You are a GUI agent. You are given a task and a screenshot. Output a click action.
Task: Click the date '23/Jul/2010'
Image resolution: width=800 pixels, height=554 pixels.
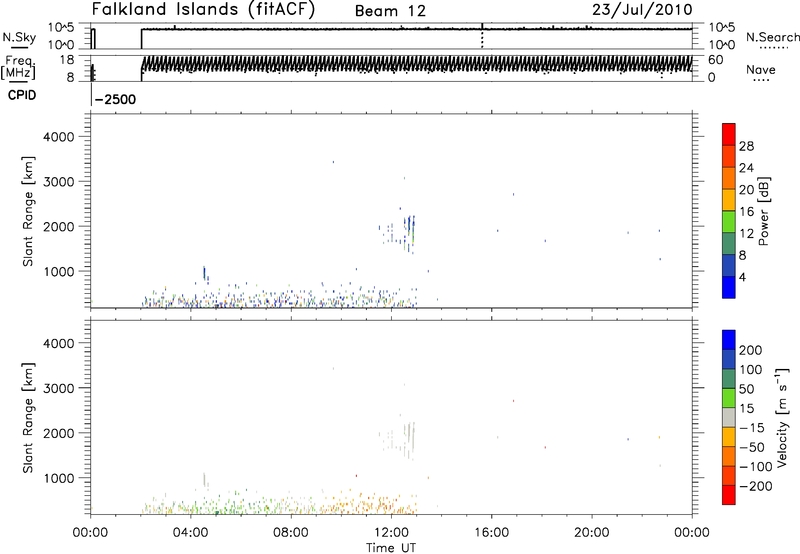pos(642,10)
